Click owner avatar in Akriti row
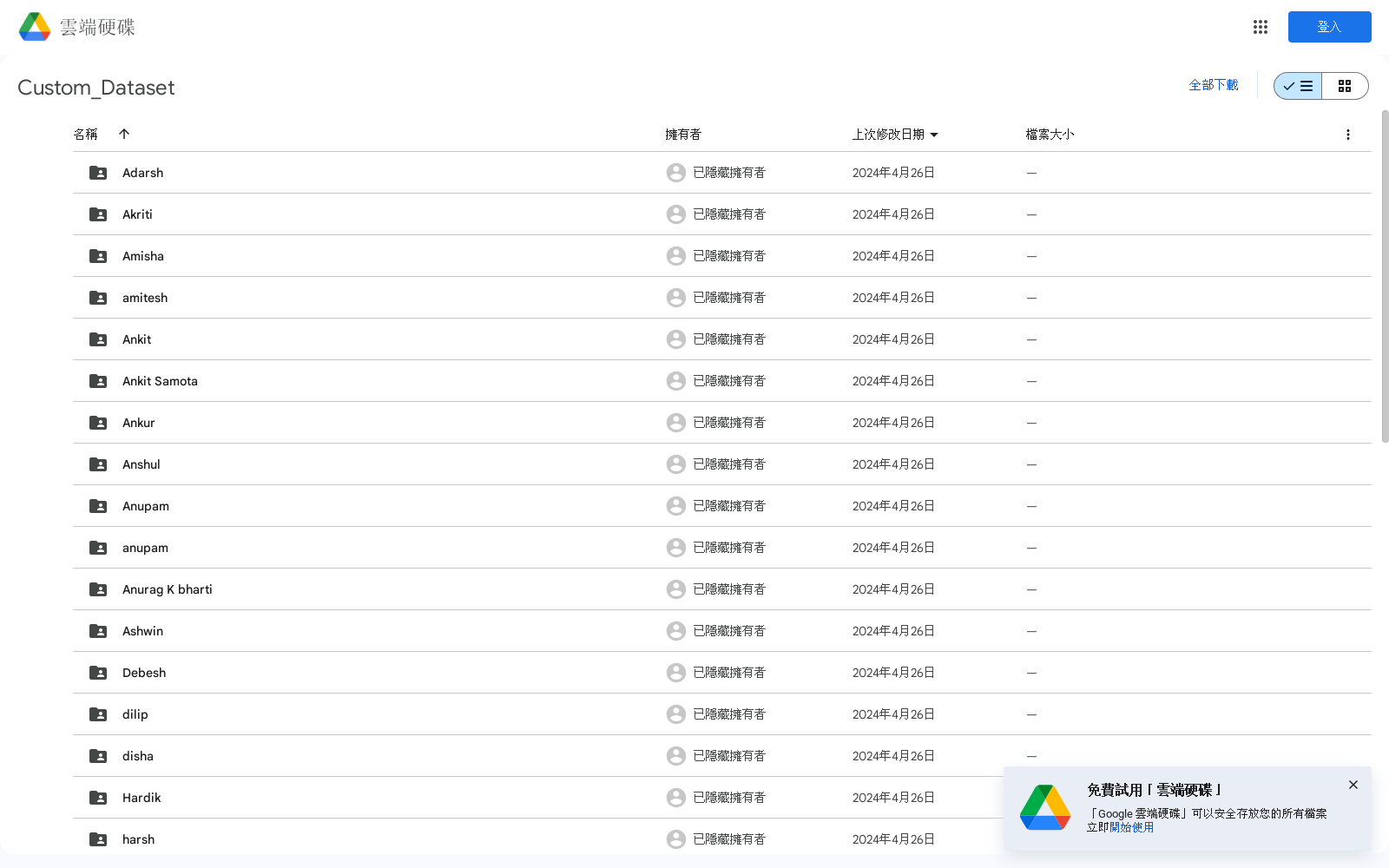 click(676, 214)
